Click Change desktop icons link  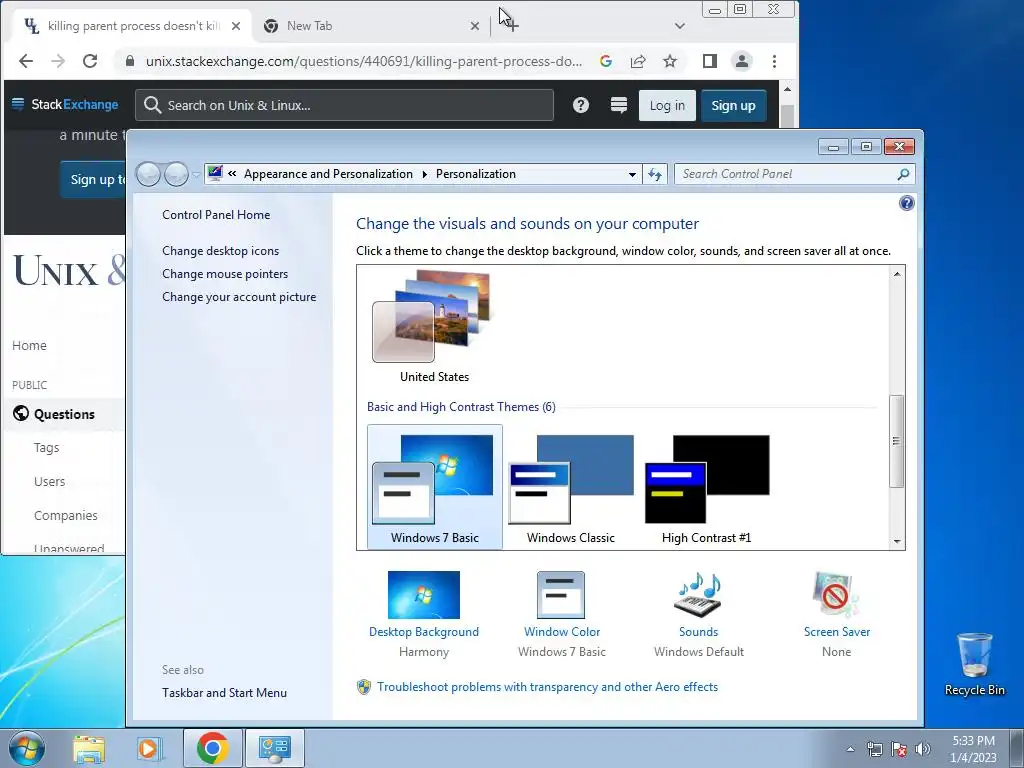point(221,251)
